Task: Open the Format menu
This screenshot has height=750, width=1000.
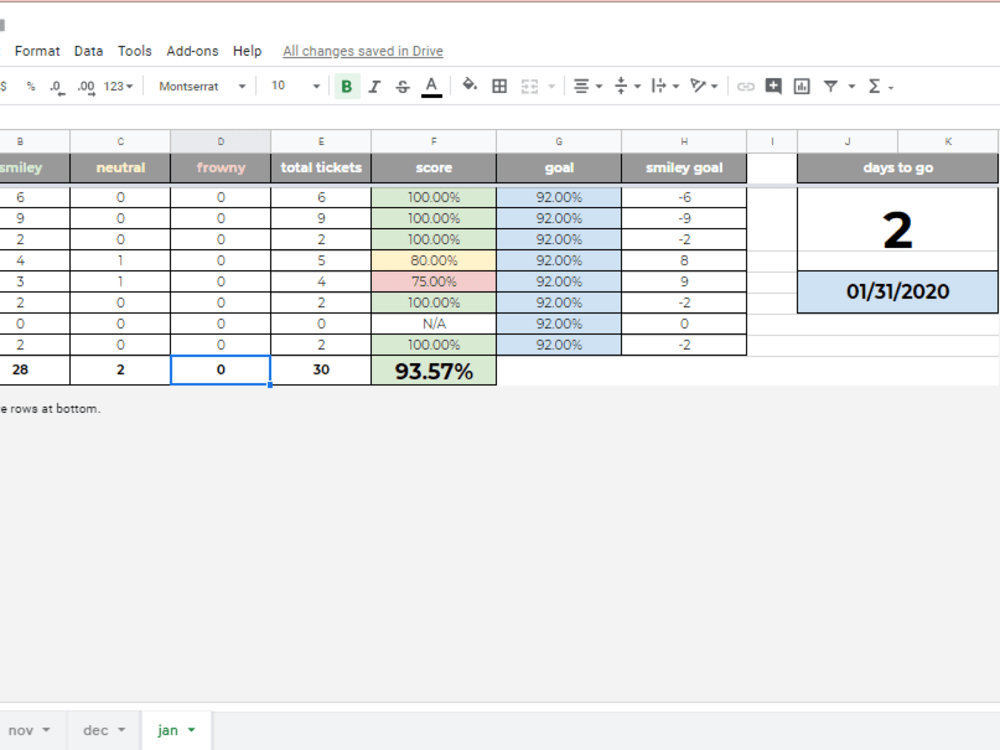Action: [x=37, y=51]
